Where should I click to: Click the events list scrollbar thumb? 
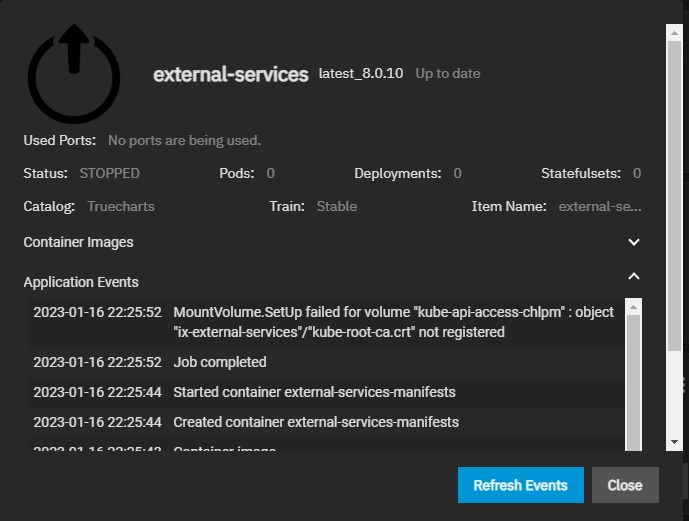point(633,380)
